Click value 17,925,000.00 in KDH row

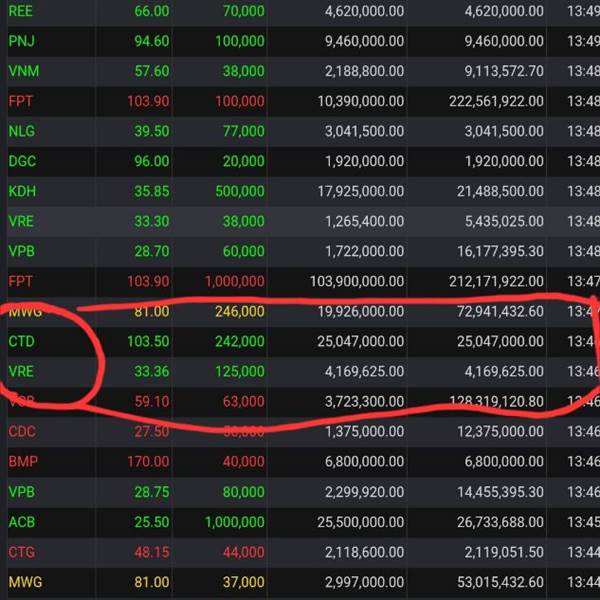360,191
